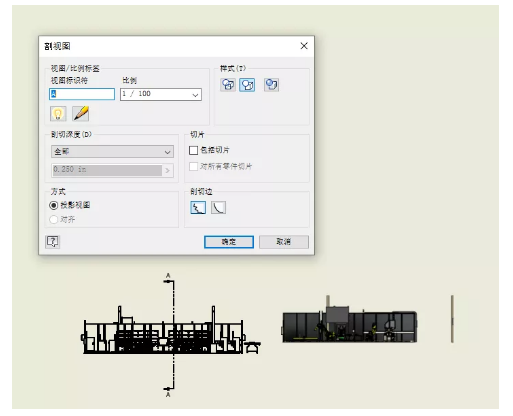Open the edit view label pencil icon
This screenshot has height=416, width=513.
(81, 114)
